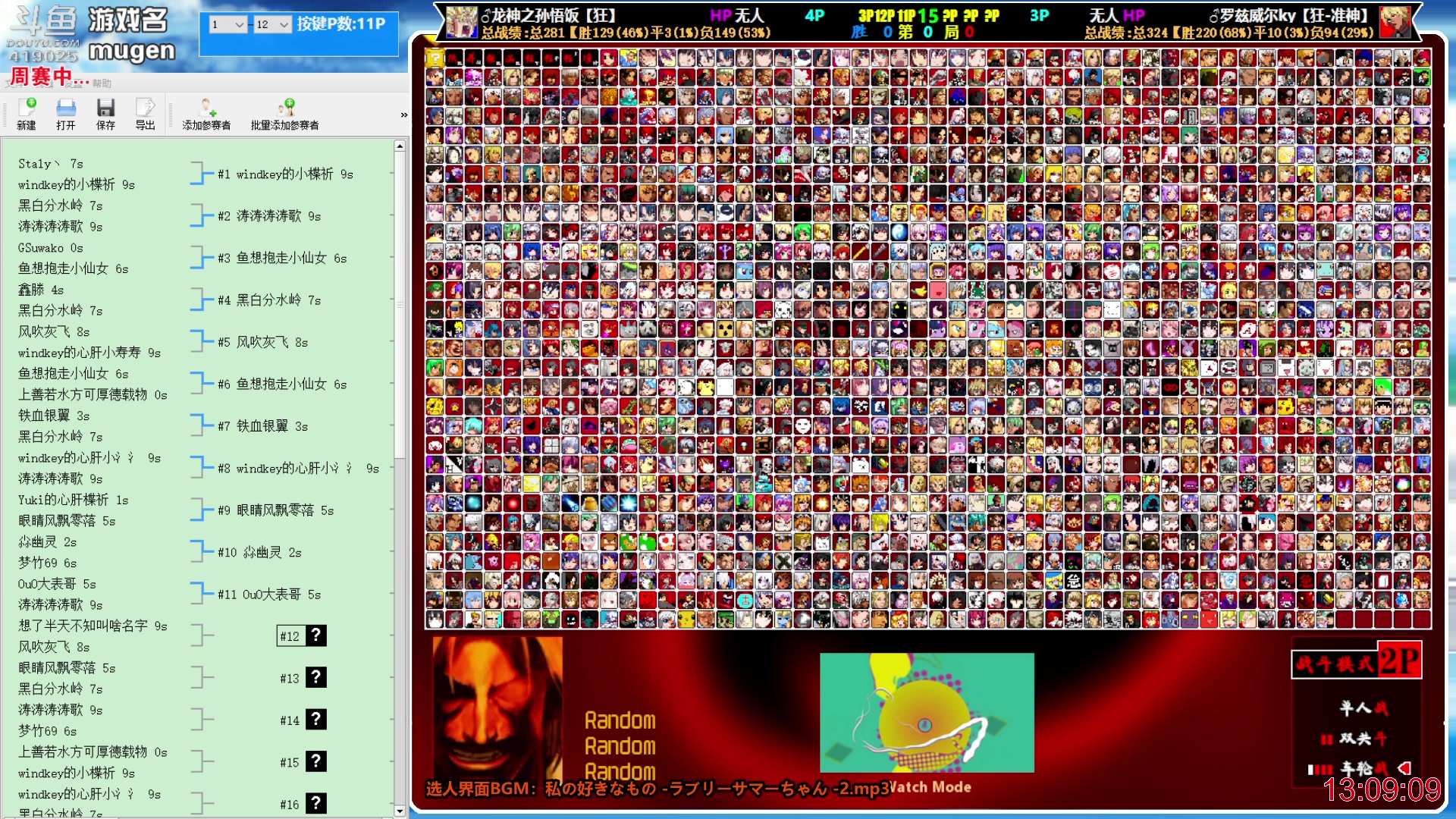Image resolution: width=1456 pixels, height=819 pixels.
Task: Click the red arrow cursor beside 车轮战
Action: pyautogui.click(x=1404, y=767)
